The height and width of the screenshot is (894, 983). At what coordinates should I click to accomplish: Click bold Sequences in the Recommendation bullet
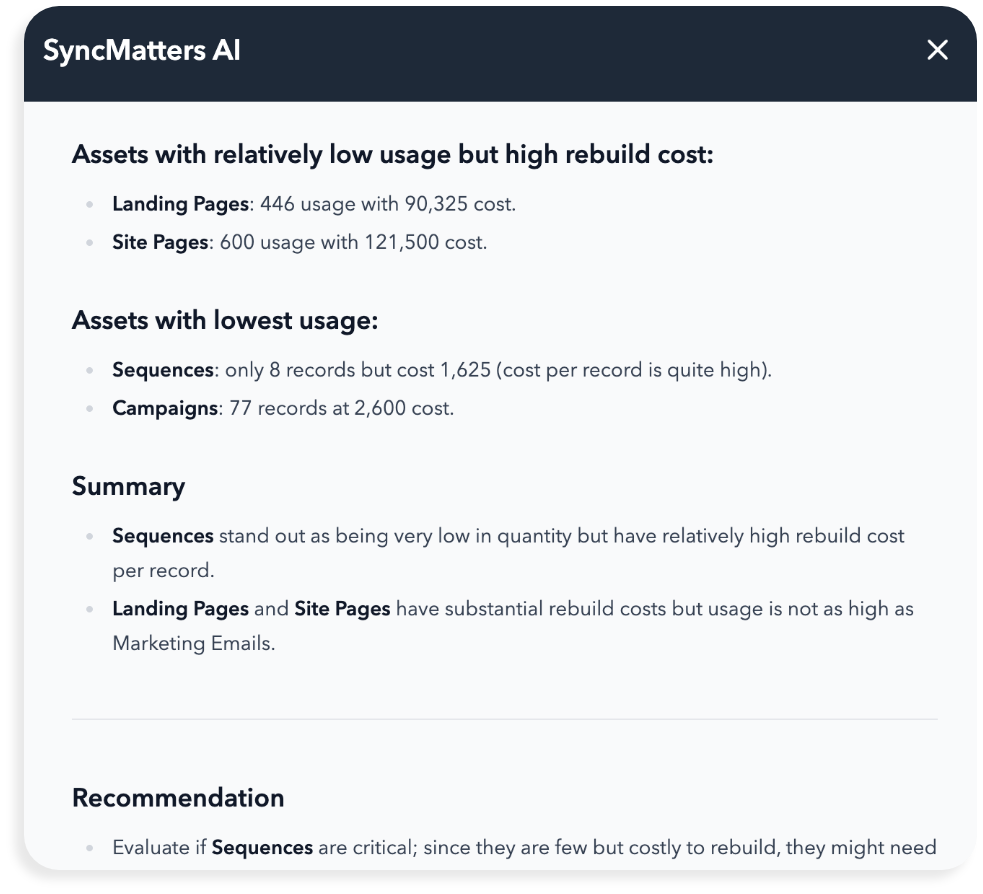coord(262,848)
